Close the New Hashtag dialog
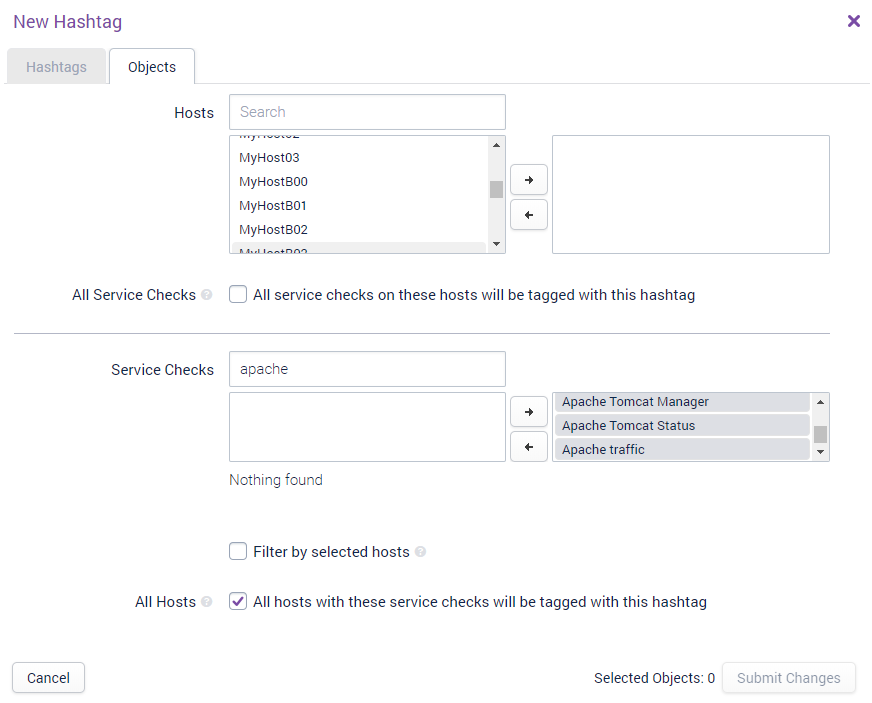The image size is (872, 703). click(x=853, y=21)
